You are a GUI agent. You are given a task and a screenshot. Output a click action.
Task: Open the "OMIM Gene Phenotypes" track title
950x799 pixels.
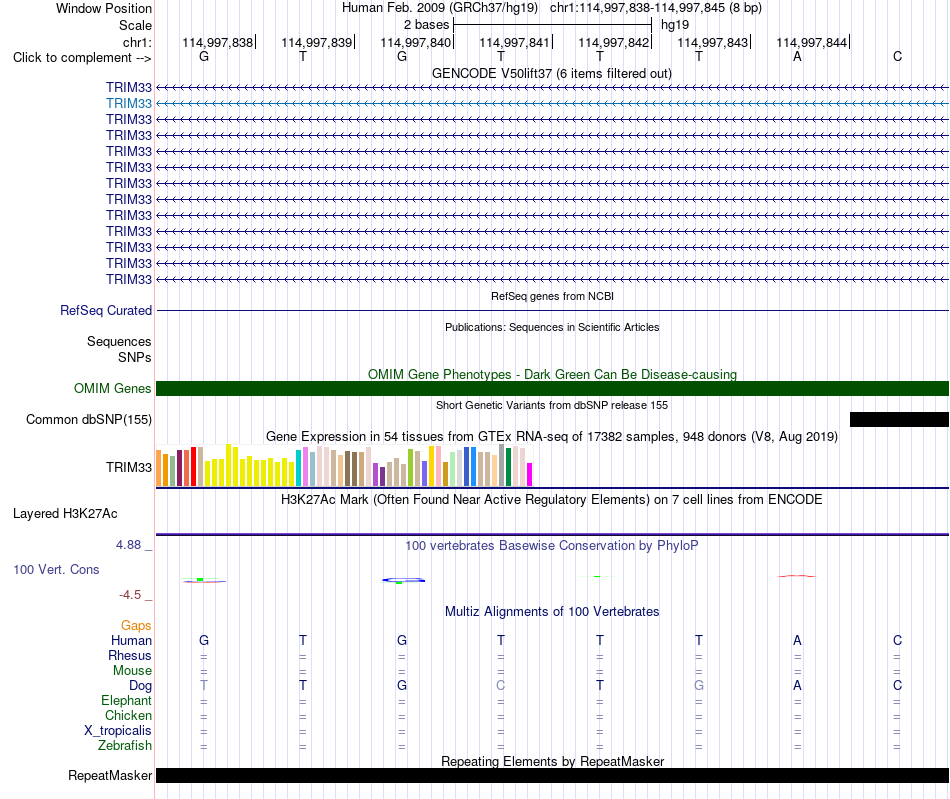(x=552, y=374)
